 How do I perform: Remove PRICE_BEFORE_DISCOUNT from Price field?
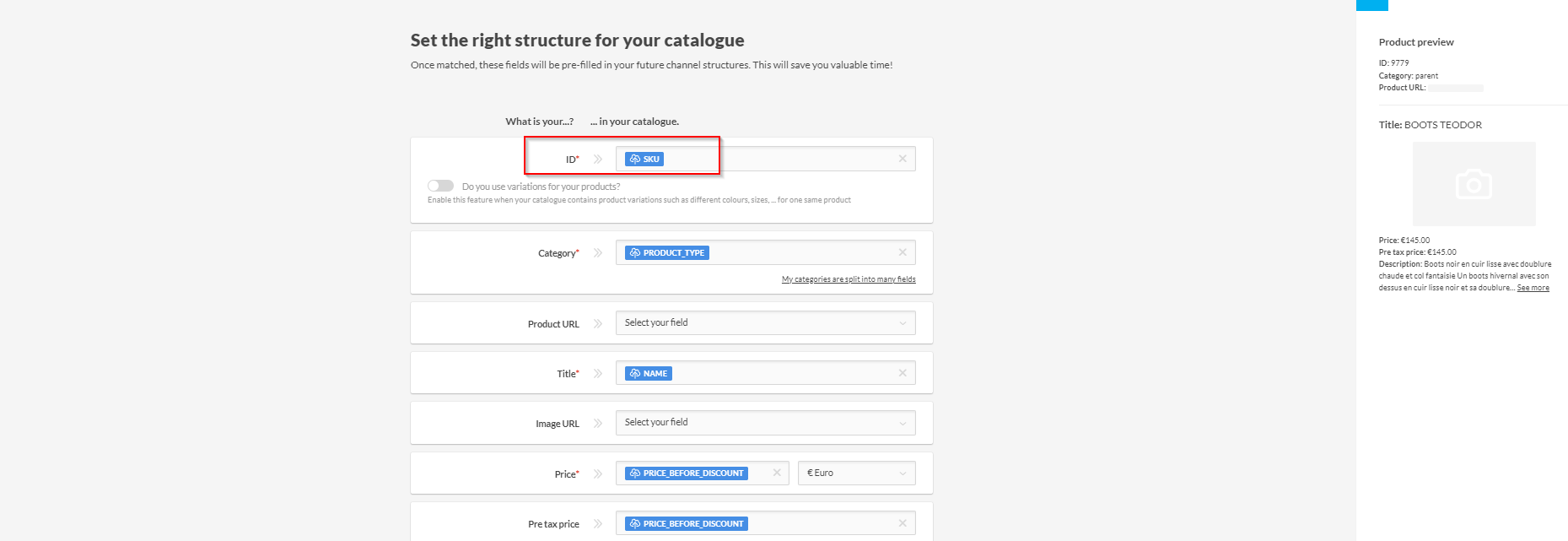click(776, 473)
